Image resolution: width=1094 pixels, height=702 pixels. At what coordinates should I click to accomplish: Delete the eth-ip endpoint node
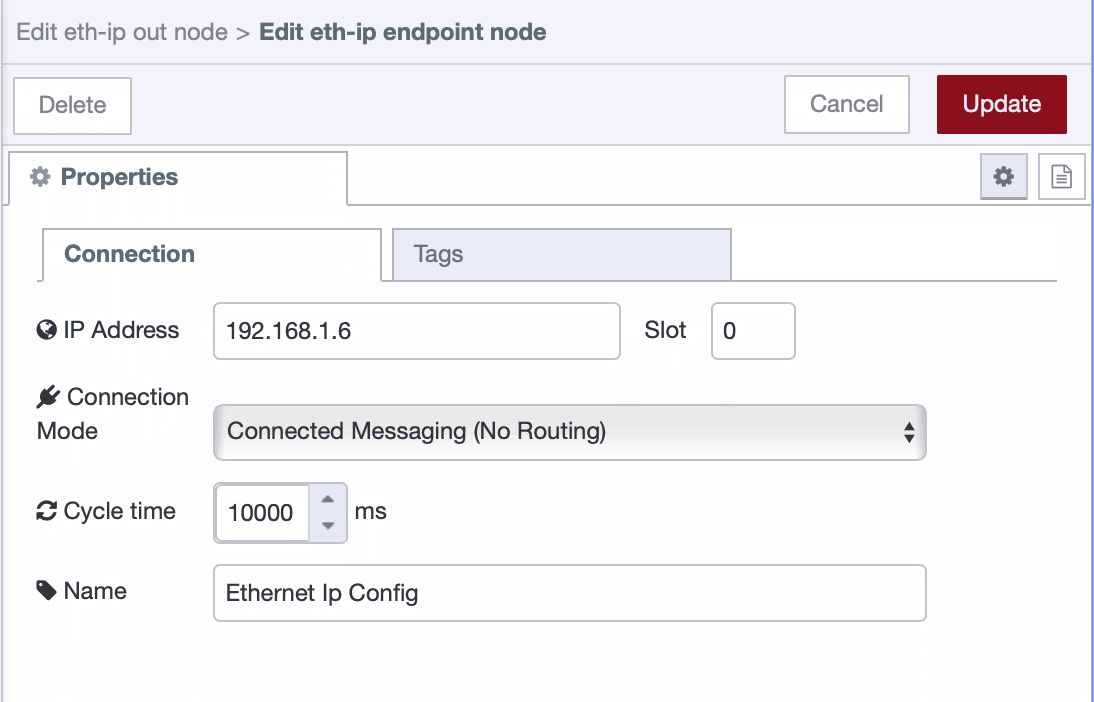click(71, 105)
